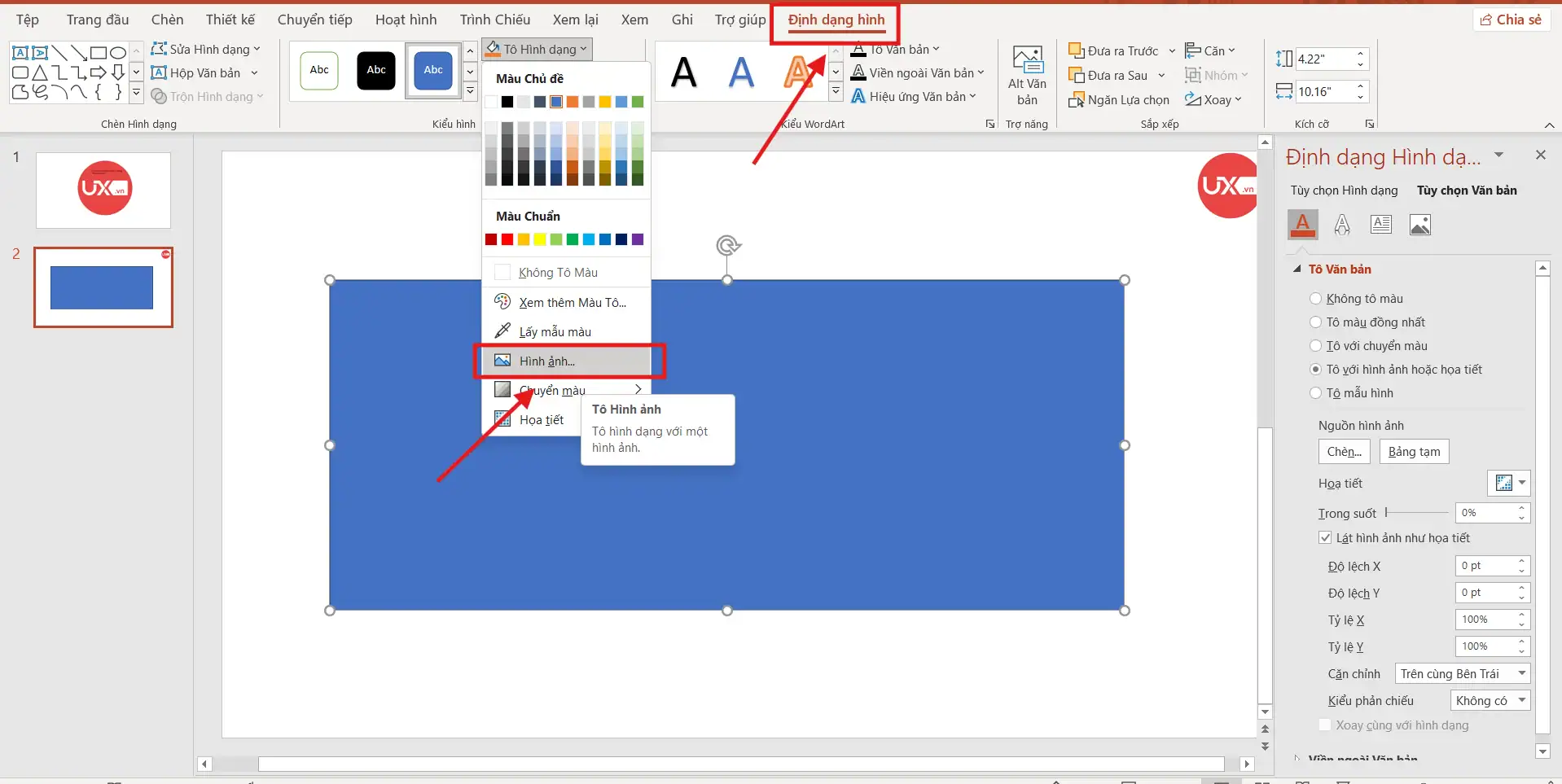This screenshot has height=784, width=1562.
Task: Click the rotation handle above the rectangle
Action: click(x=727, y=245)
